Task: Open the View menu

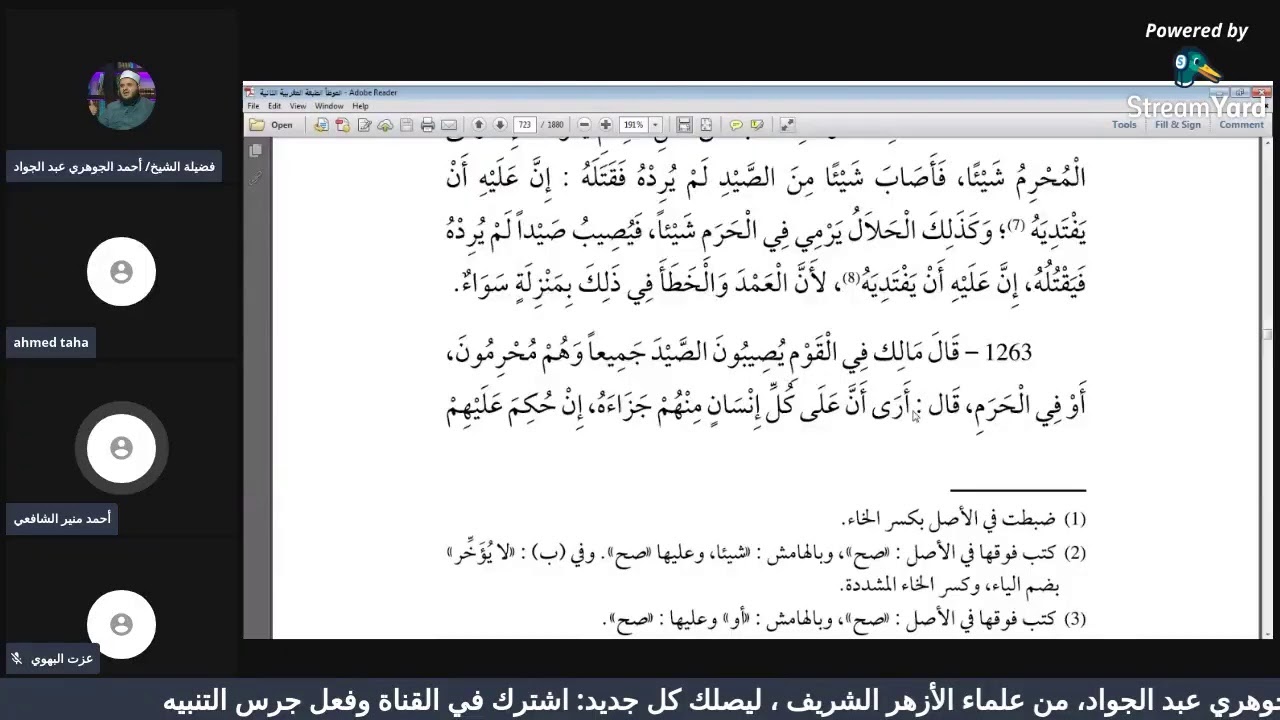Action: pyautogui.click(x=298, y=106)
